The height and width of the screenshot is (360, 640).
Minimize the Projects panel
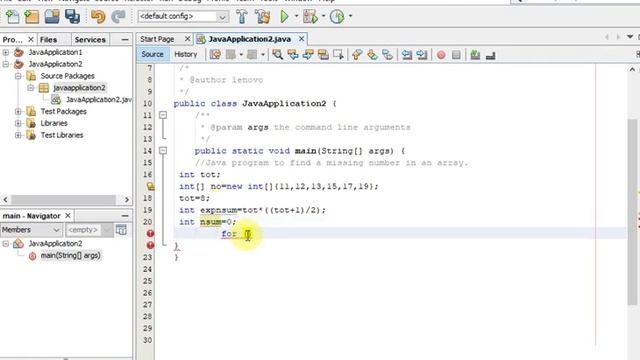124,40
